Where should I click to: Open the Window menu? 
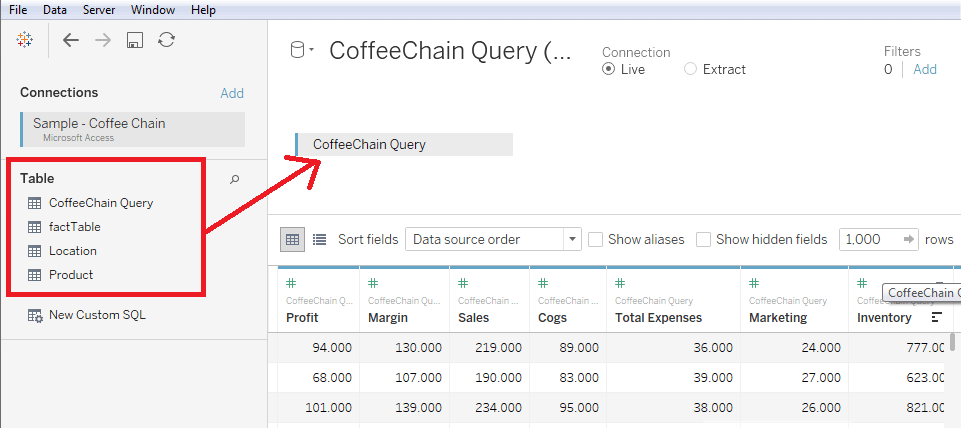(153, 10)
